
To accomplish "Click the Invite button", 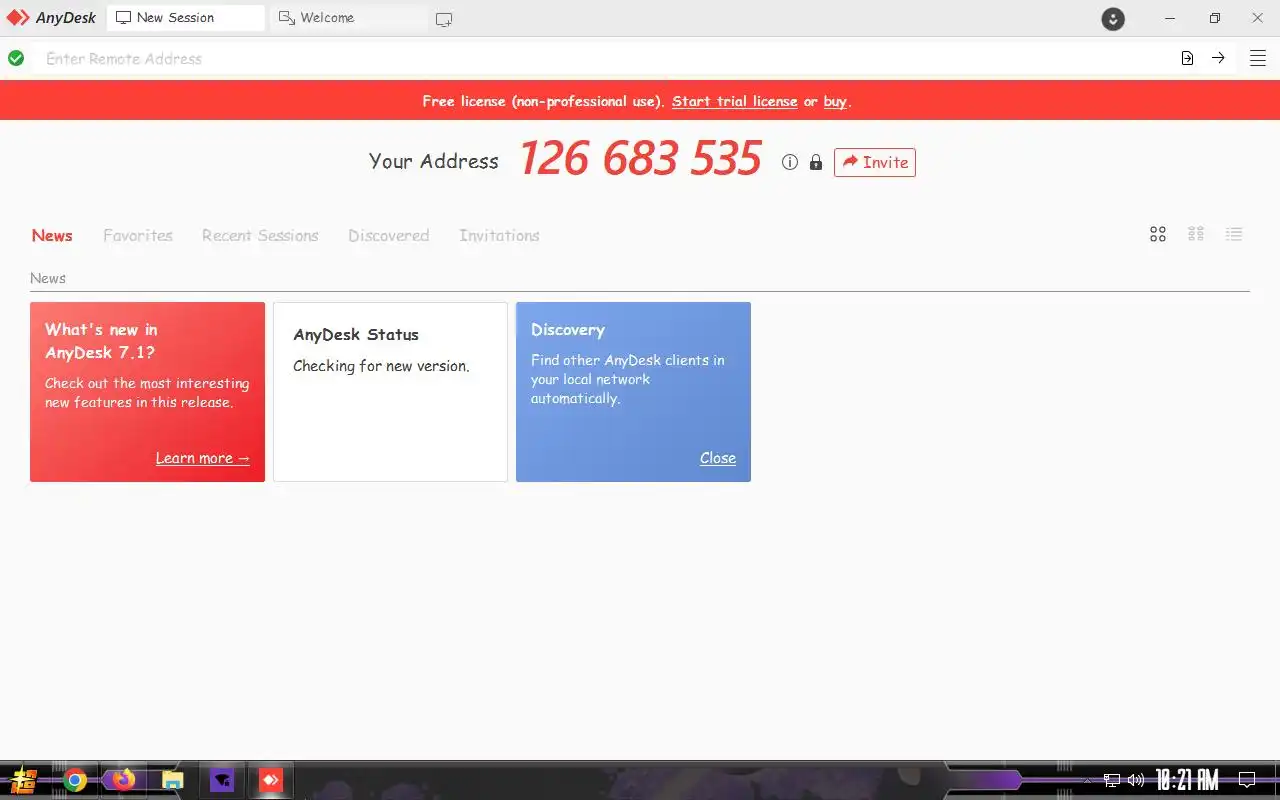I will [875, 162].
